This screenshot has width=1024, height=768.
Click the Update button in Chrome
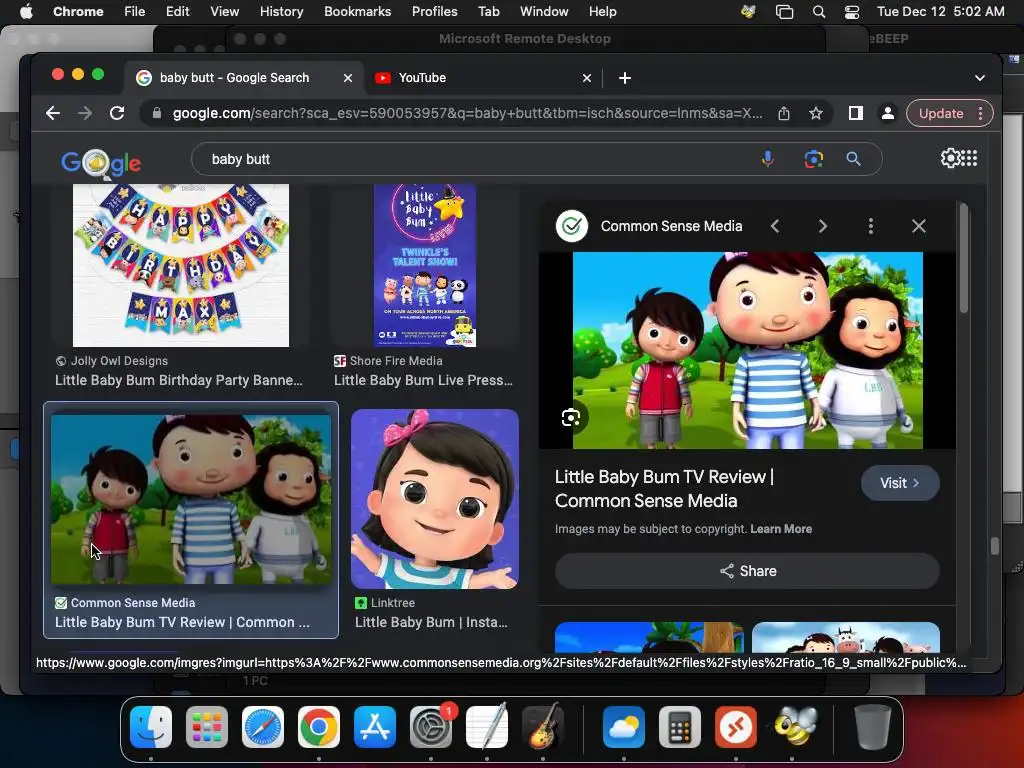(x=940, y=113)
